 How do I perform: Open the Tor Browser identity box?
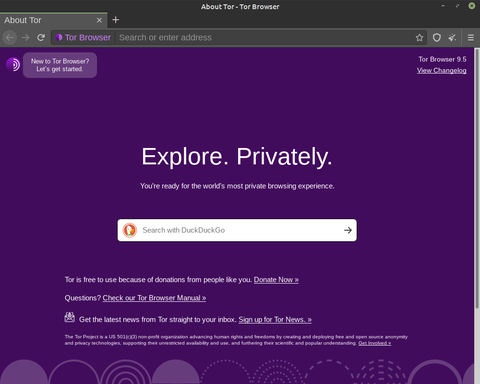click(83, 38)
